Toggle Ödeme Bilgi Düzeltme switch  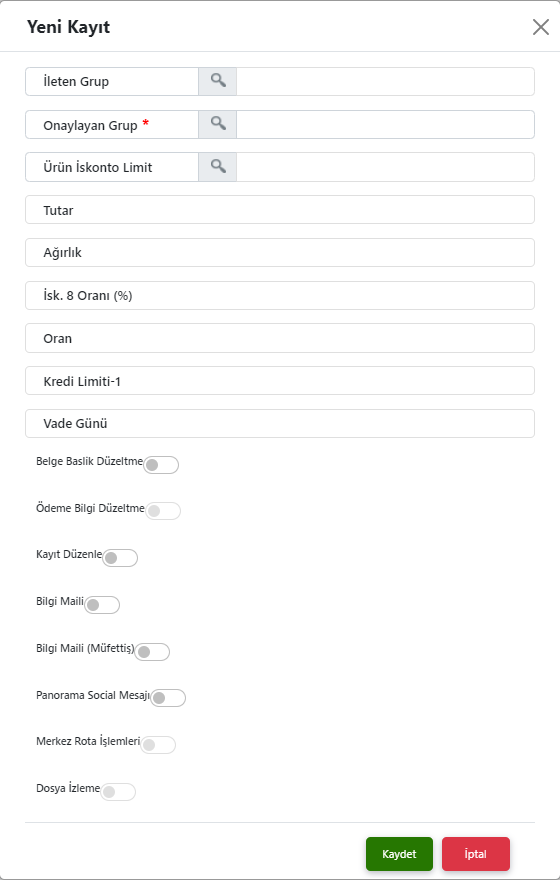tap(163, 511)
